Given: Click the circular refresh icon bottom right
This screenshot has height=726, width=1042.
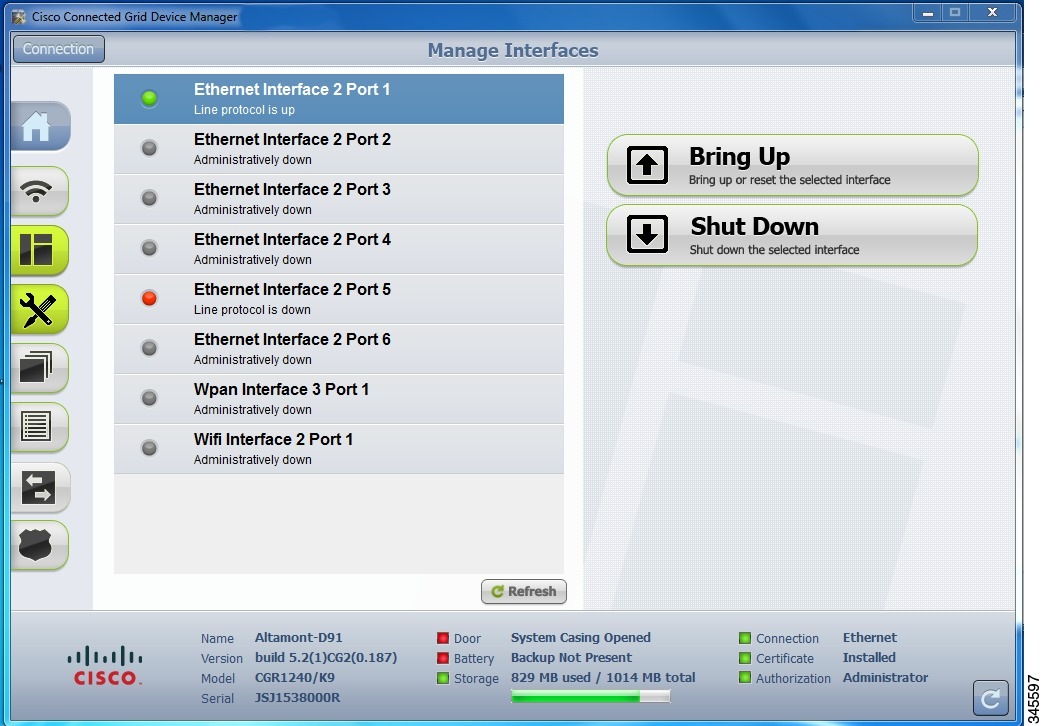Looking at the screenshot, I should [989, 698].
